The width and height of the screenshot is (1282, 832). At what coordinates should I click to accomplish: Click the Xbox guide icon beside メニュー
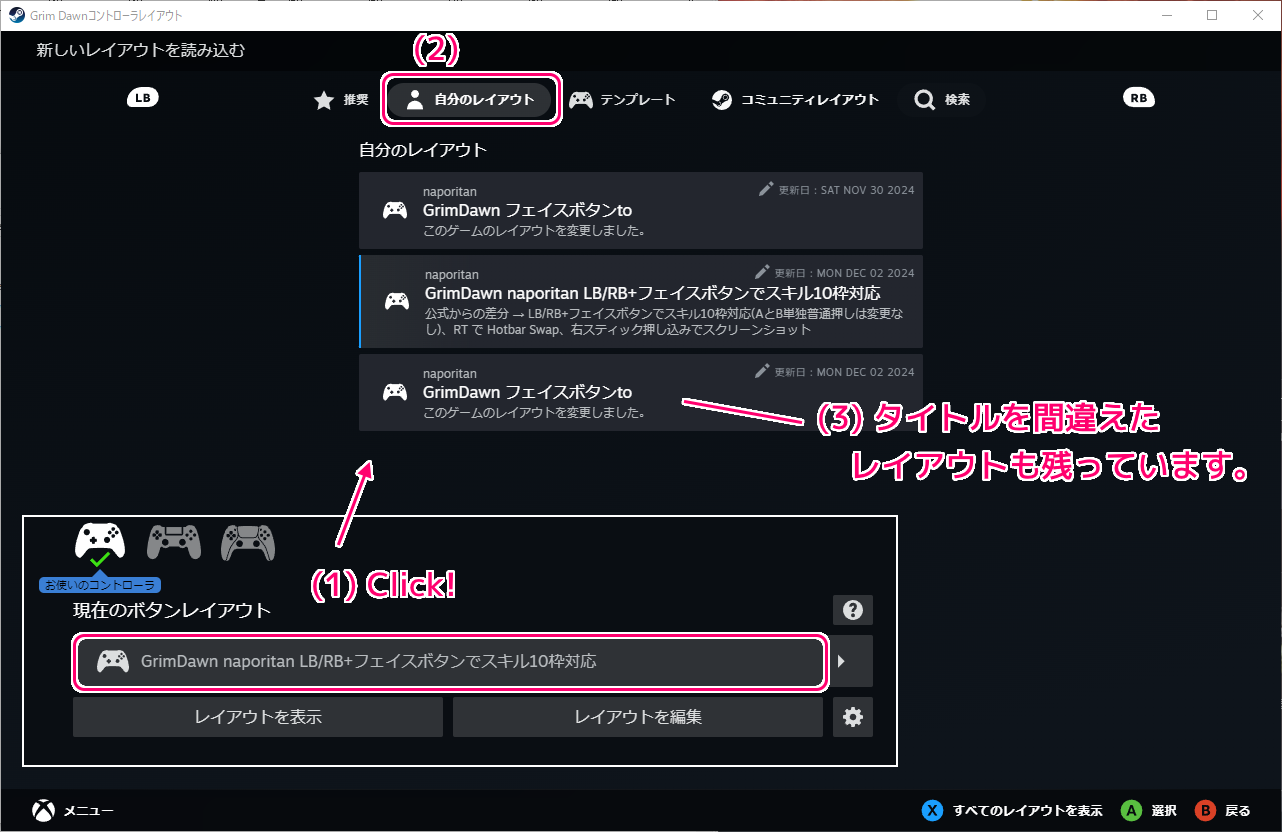coord(43,810)
